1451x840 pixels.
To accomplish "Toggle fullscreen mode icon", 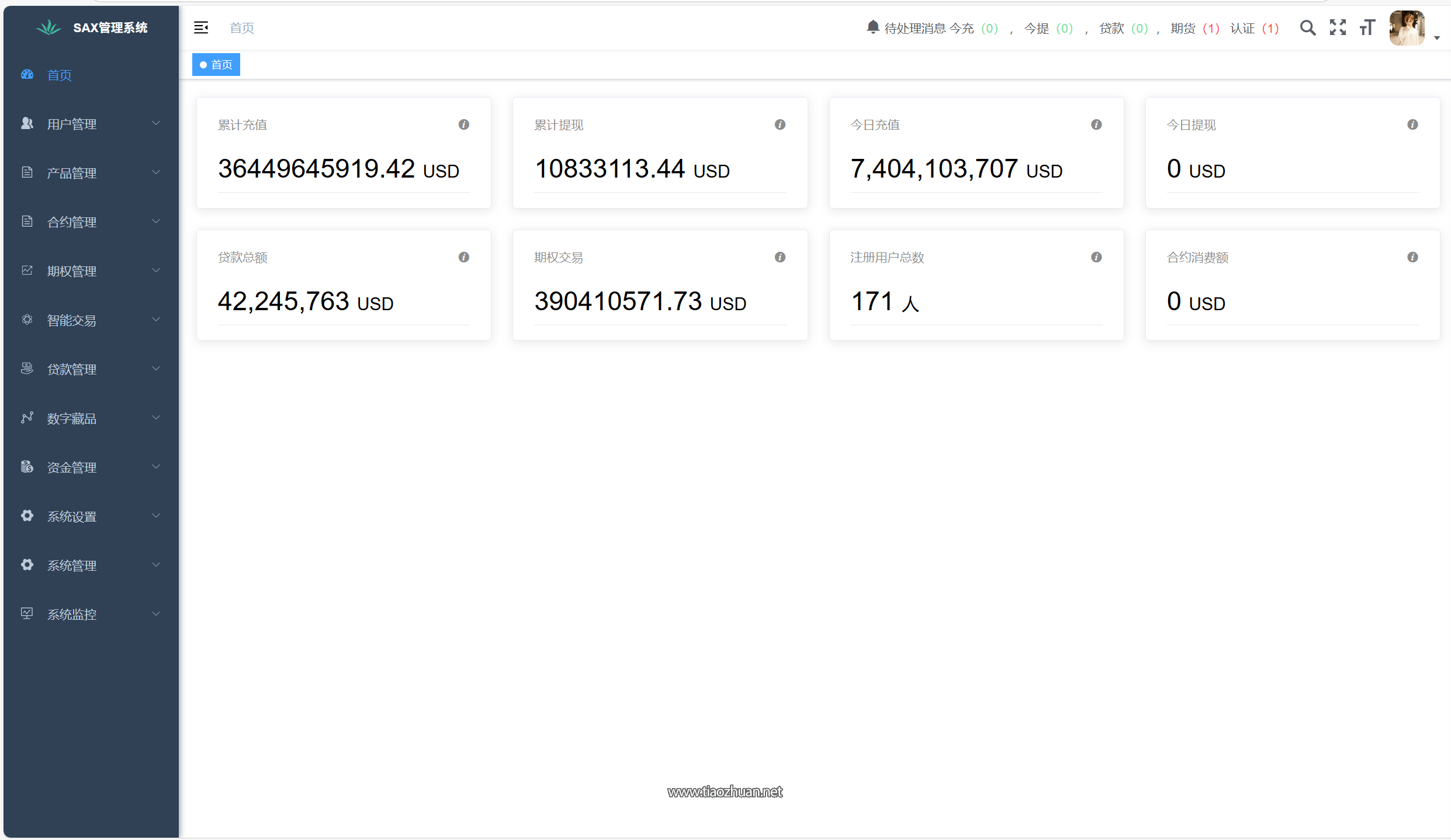I will click(1337, 27).
